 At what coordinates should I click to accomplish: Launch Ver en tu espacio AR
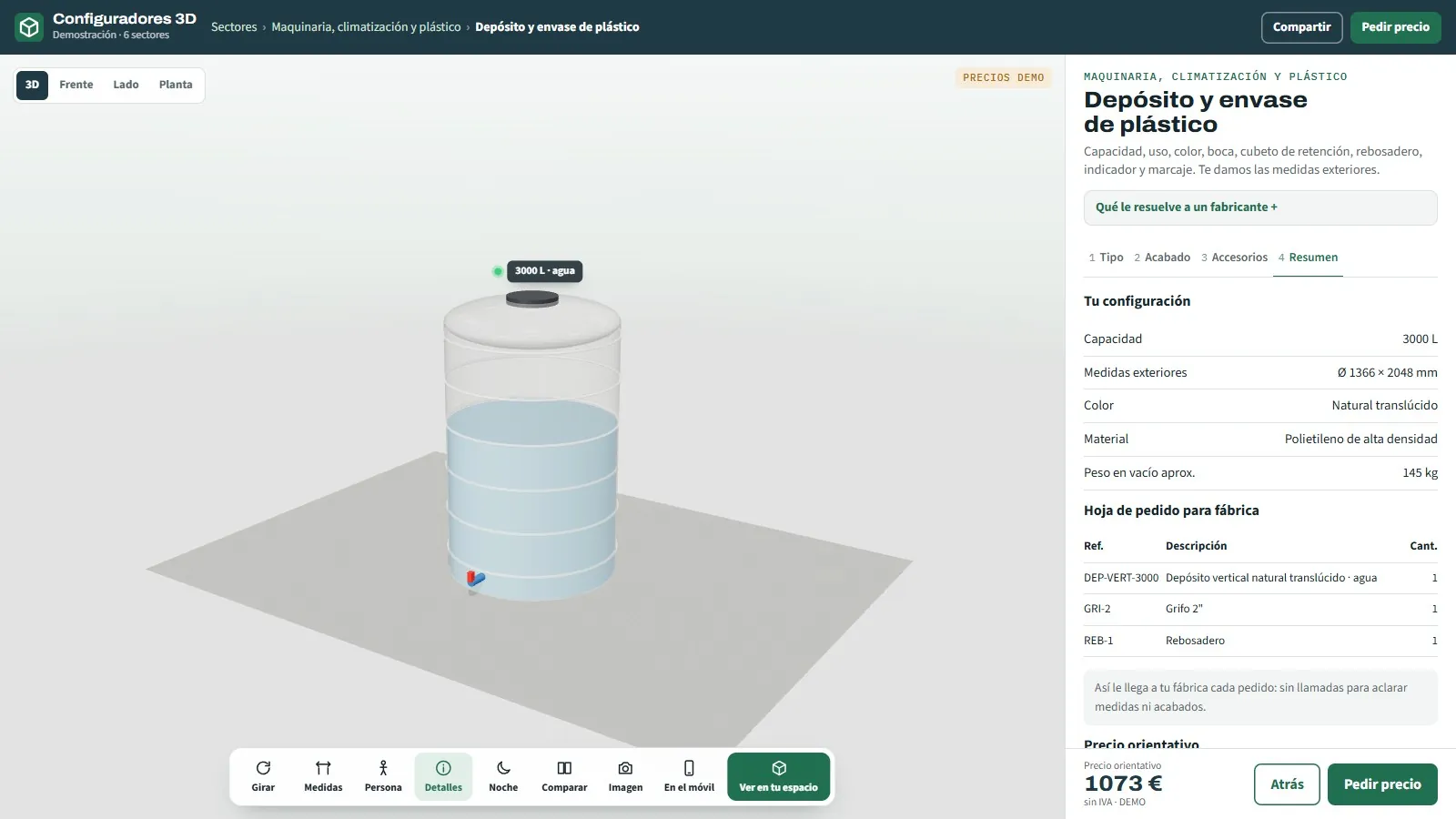778,777
